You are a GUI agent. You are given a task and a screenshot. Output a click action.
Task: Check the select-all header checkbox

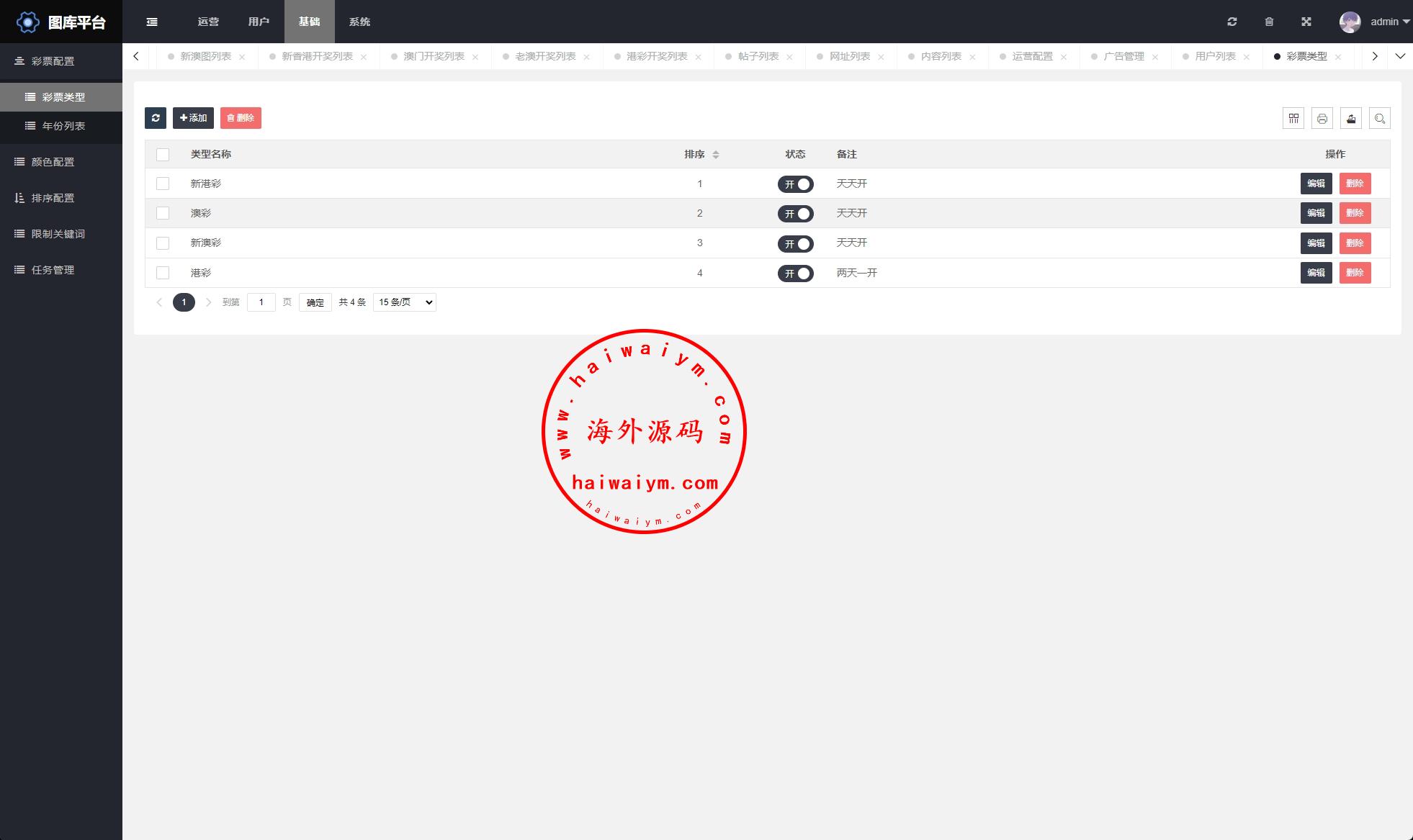pos(163,155)
